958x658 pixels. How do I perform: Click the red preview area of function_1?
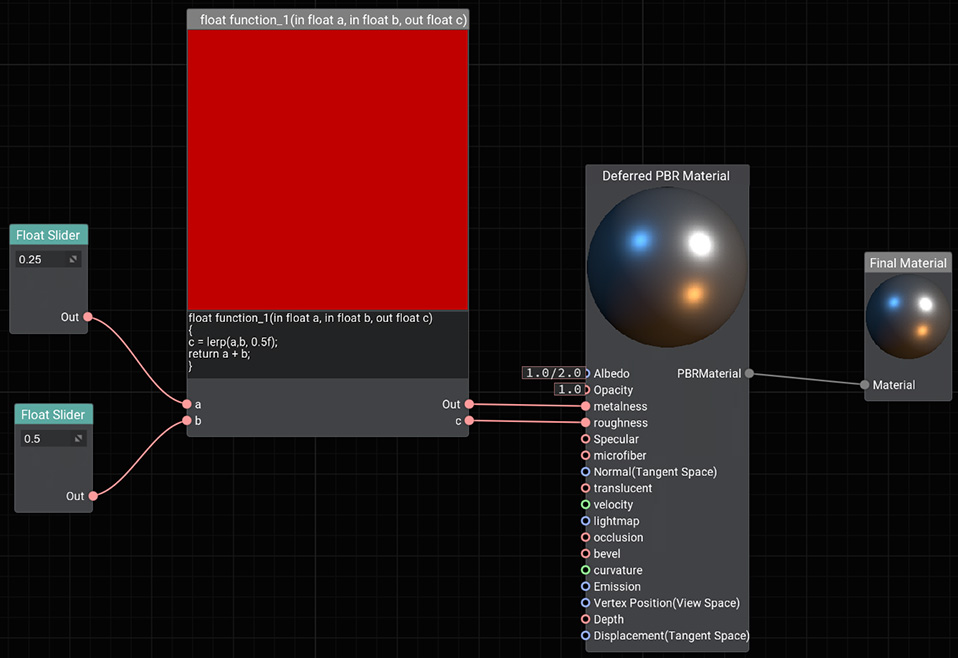pos(327,170)
